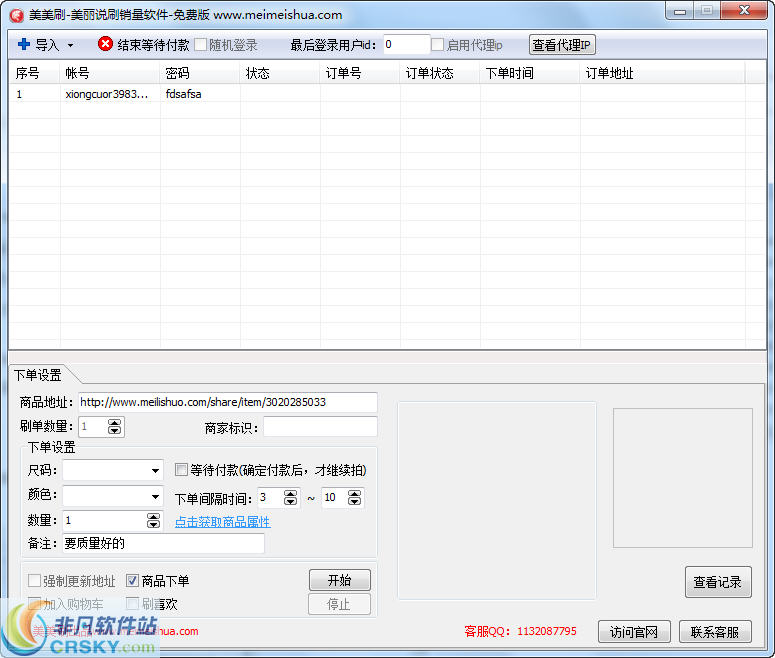Click the 订单号 column header
This screenshot has height=658, width=775.
pyautogui.click(x=360, y=73)
